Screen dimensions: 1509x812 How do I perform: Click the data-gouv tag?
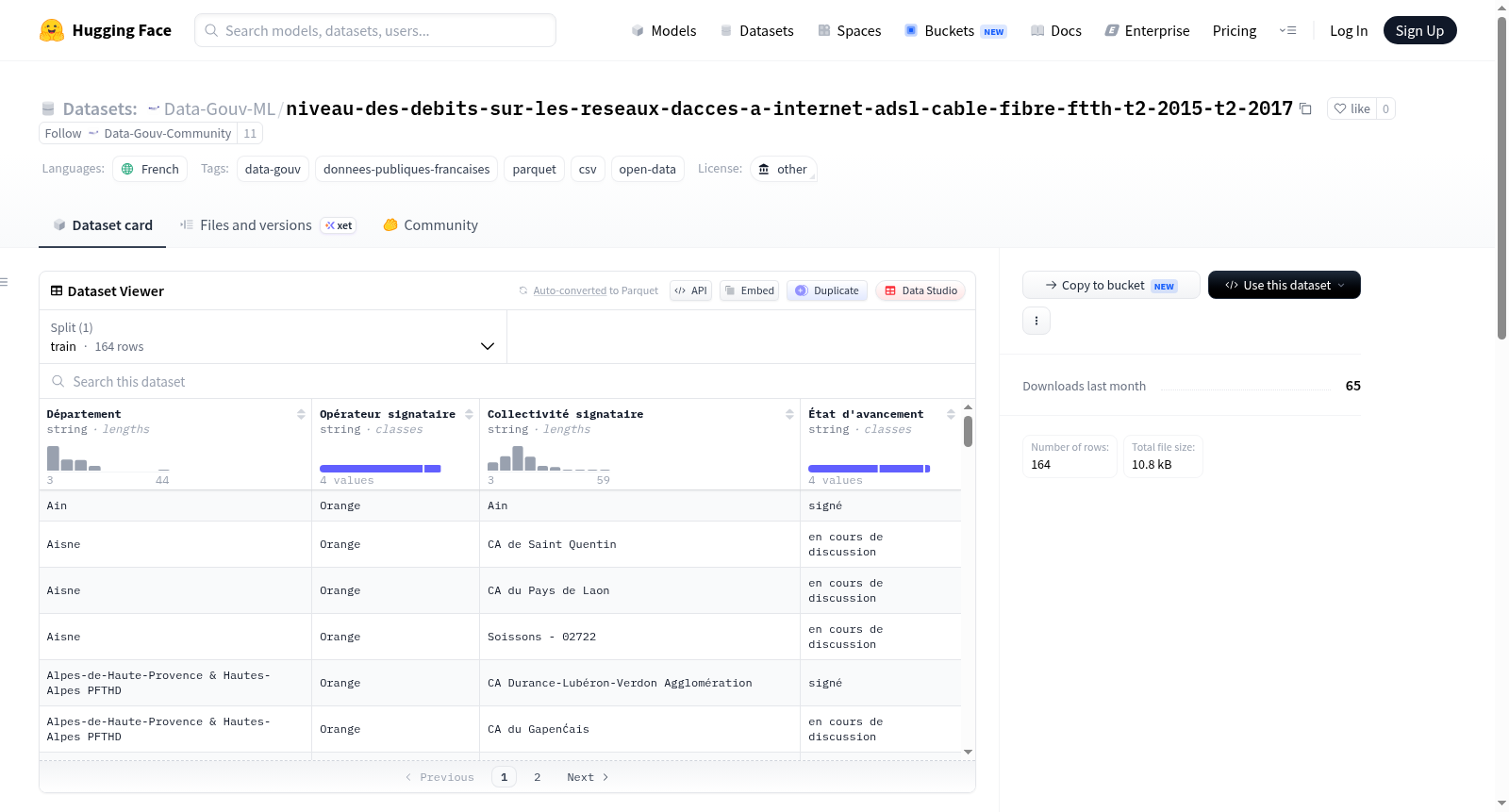[x=273, y=169]
